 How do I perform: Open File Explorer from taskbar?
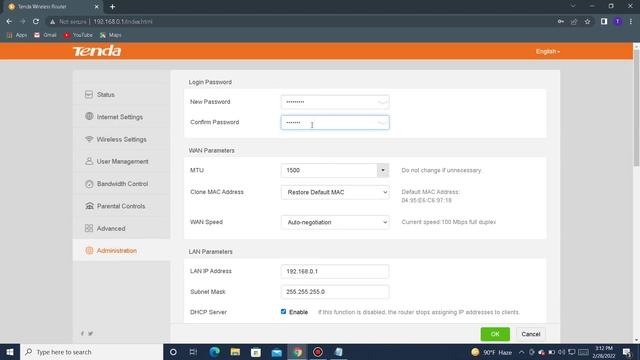coord(235,352)
